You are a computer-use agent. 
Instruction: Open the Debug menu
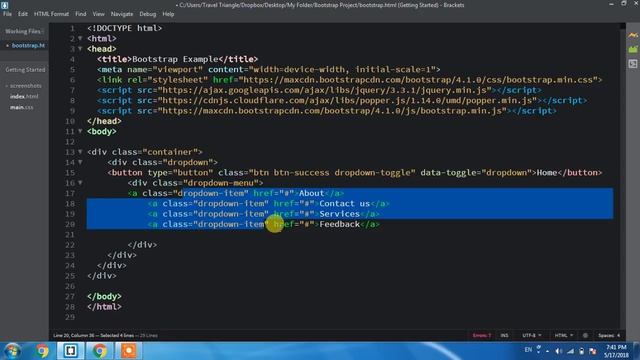(147, 14)
